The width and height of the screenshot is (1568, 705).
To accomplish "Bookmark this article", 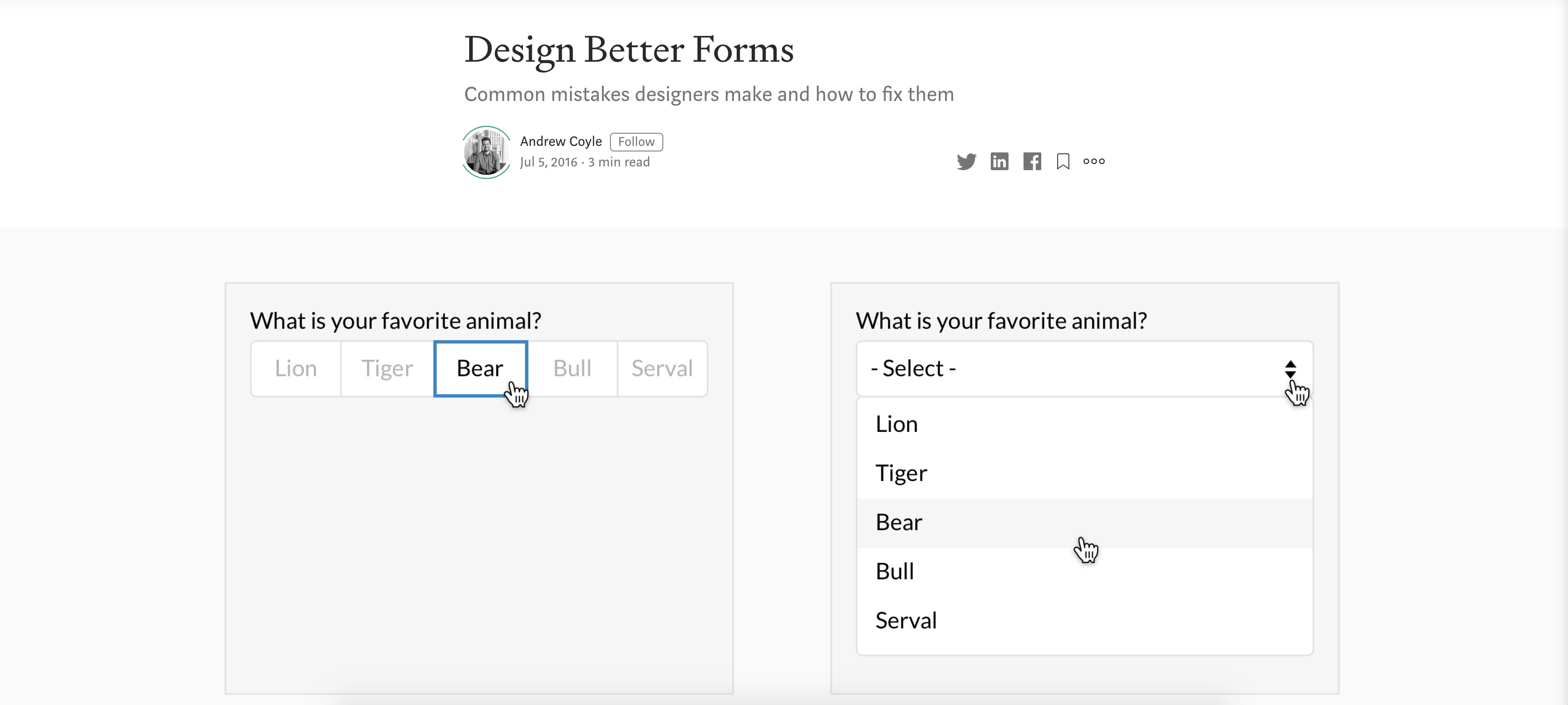I will [1063, 161].
